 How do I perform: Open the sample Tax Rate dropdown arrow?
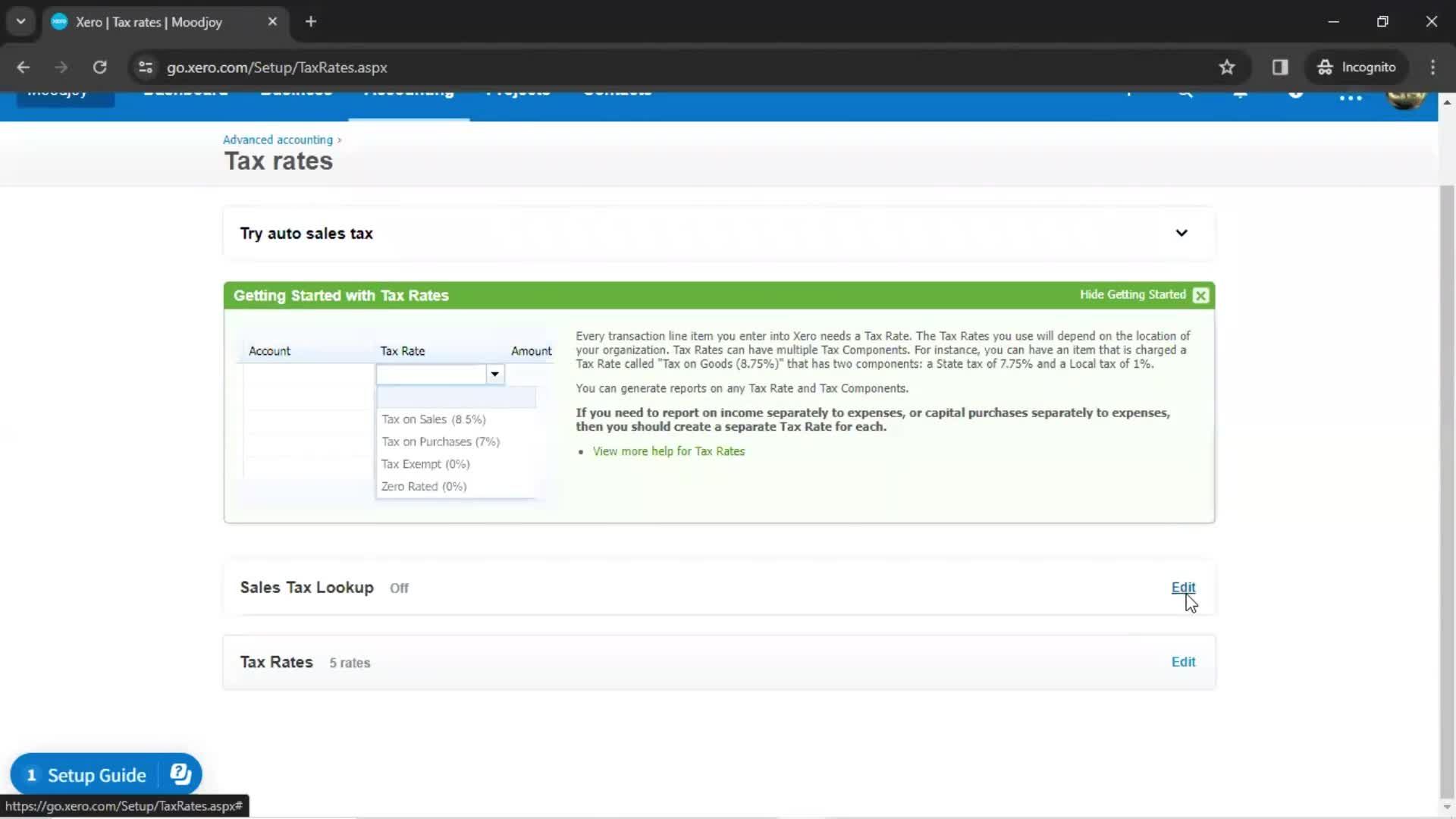click(x=494, y=374)
